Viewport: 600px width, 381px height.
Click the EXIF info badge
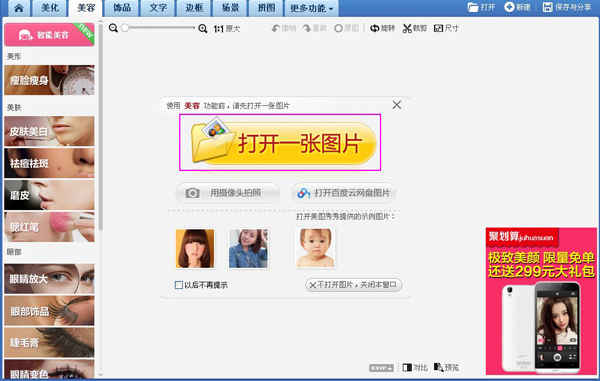(381, 368)
